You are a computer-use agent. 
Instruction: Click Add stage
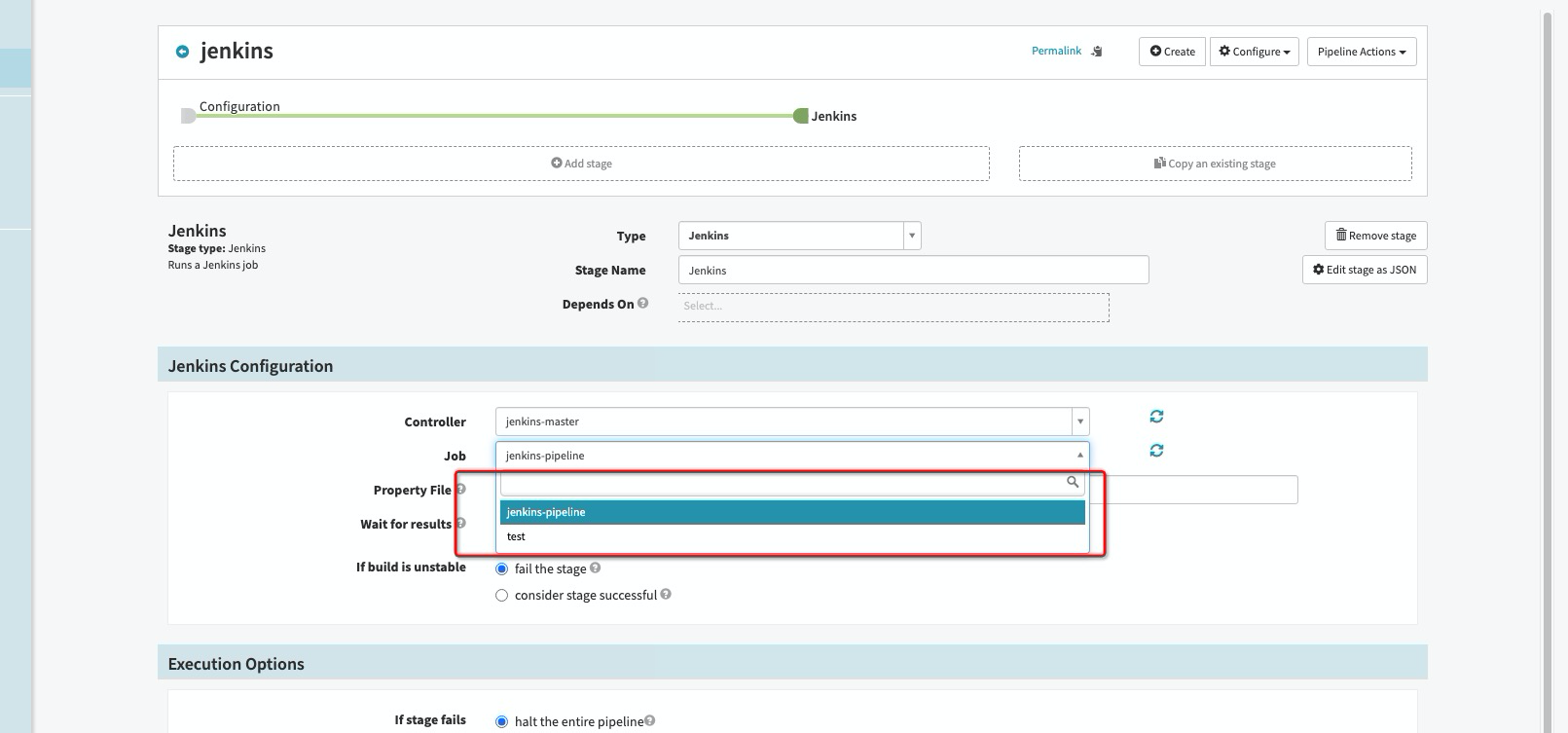tap(581, 164)
